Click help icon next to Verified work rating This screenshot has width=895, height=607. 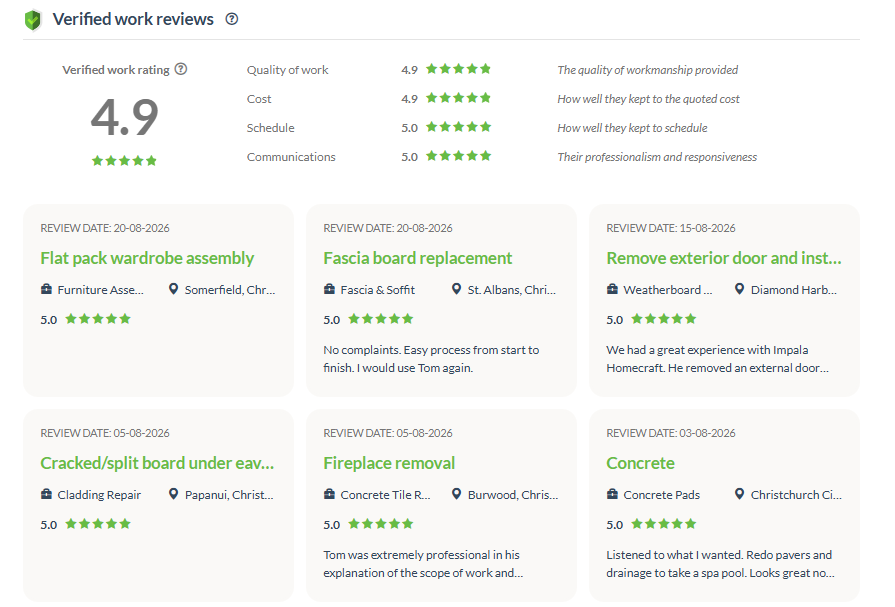[181, 69]
